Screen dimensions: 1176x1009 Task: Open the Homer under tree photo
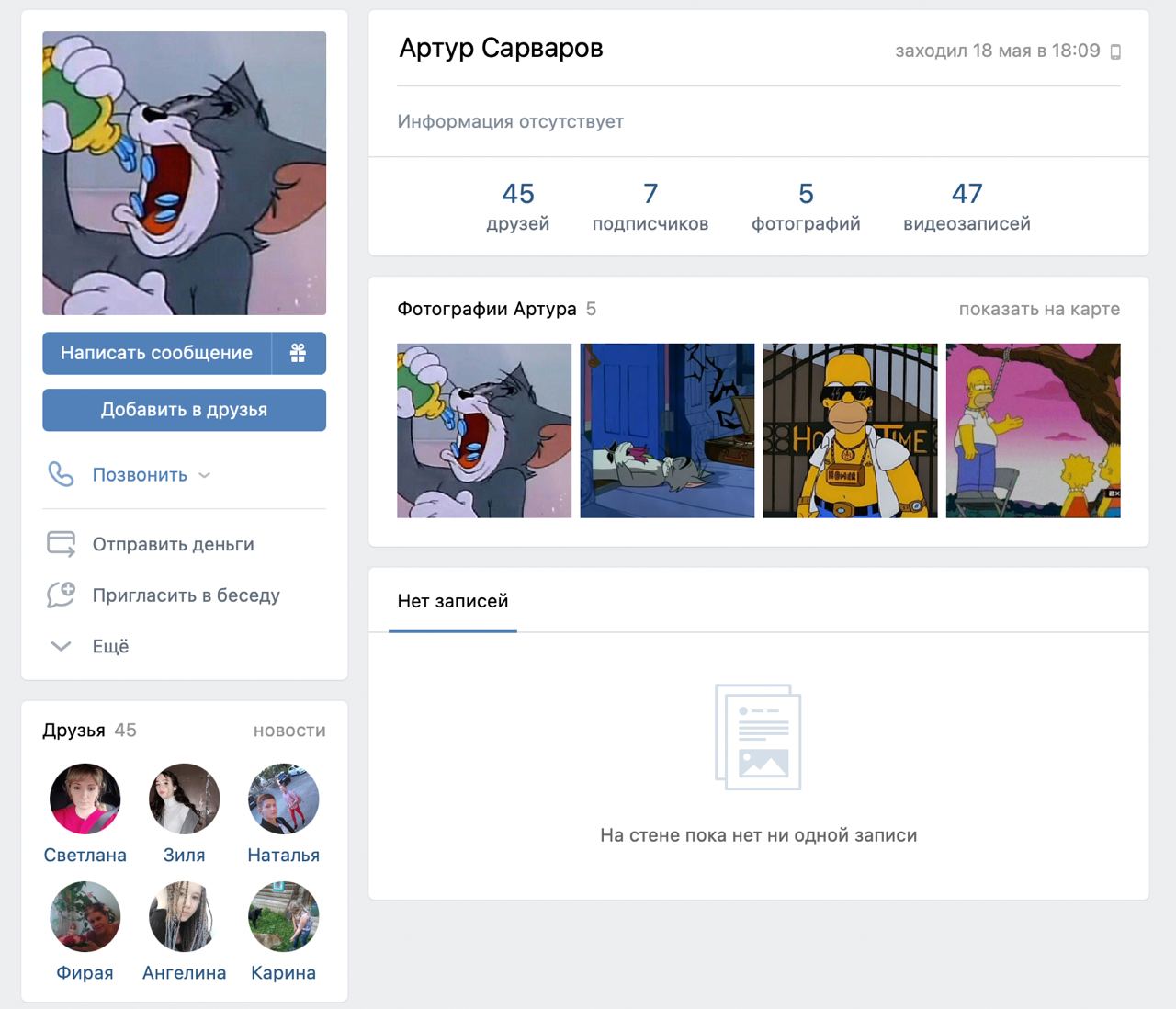(x=1034, y=430)
